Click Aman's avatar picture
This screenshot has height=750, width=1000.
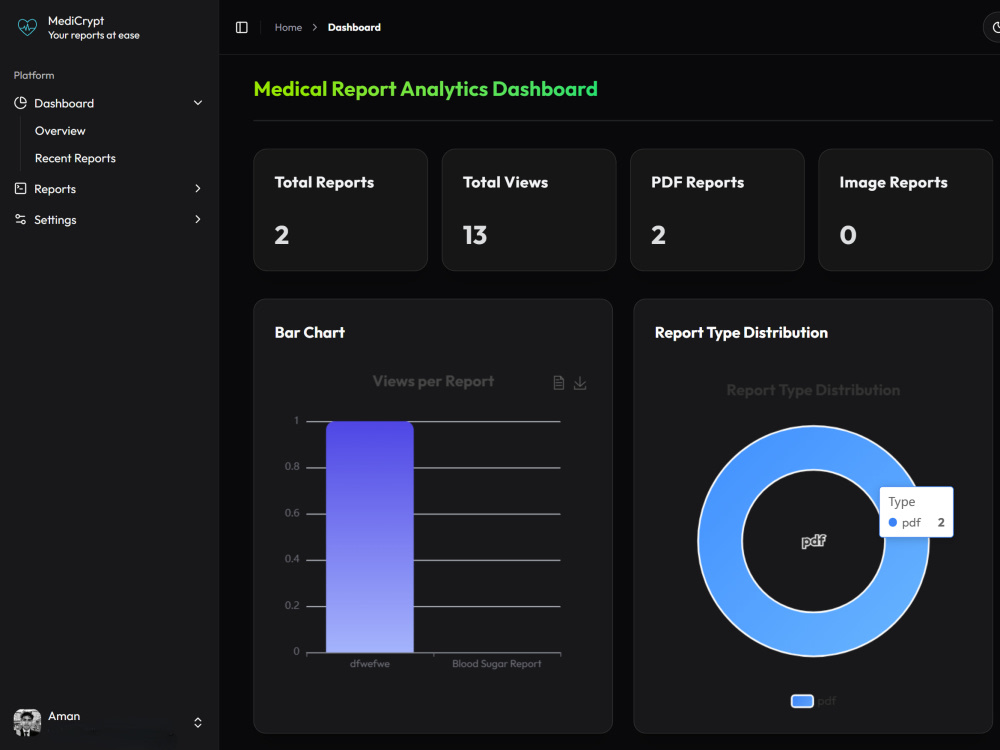click(x=27, y=723)
